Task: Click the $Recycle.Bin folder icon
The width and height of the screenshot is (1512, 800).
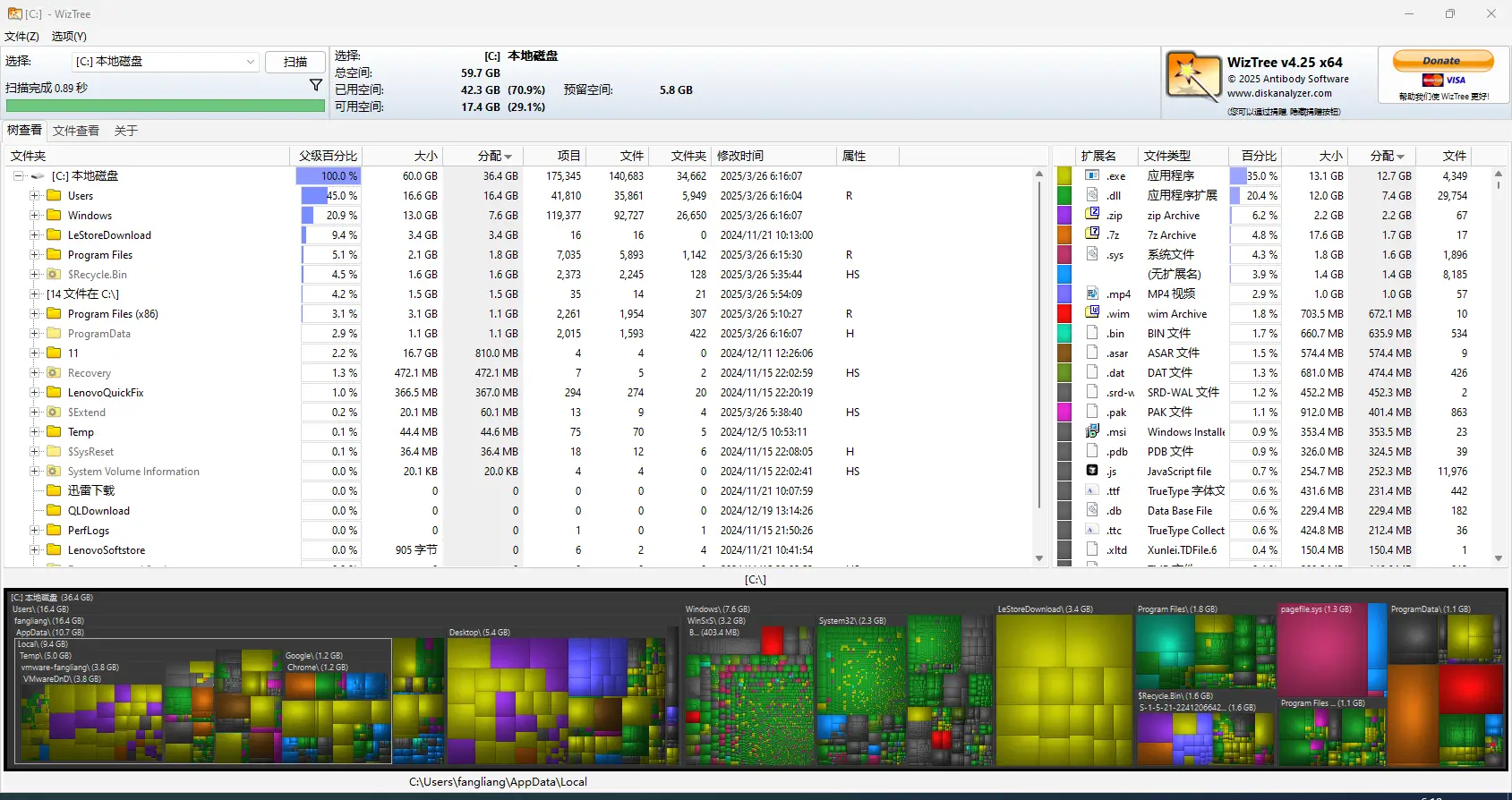Action: pos(54,275)
